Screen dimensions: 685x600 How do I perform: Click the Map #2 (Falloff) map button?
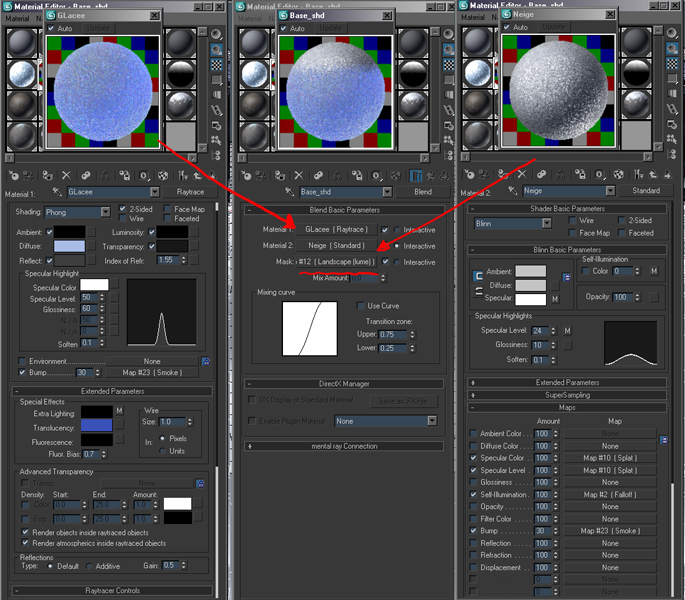pos(610,494)
